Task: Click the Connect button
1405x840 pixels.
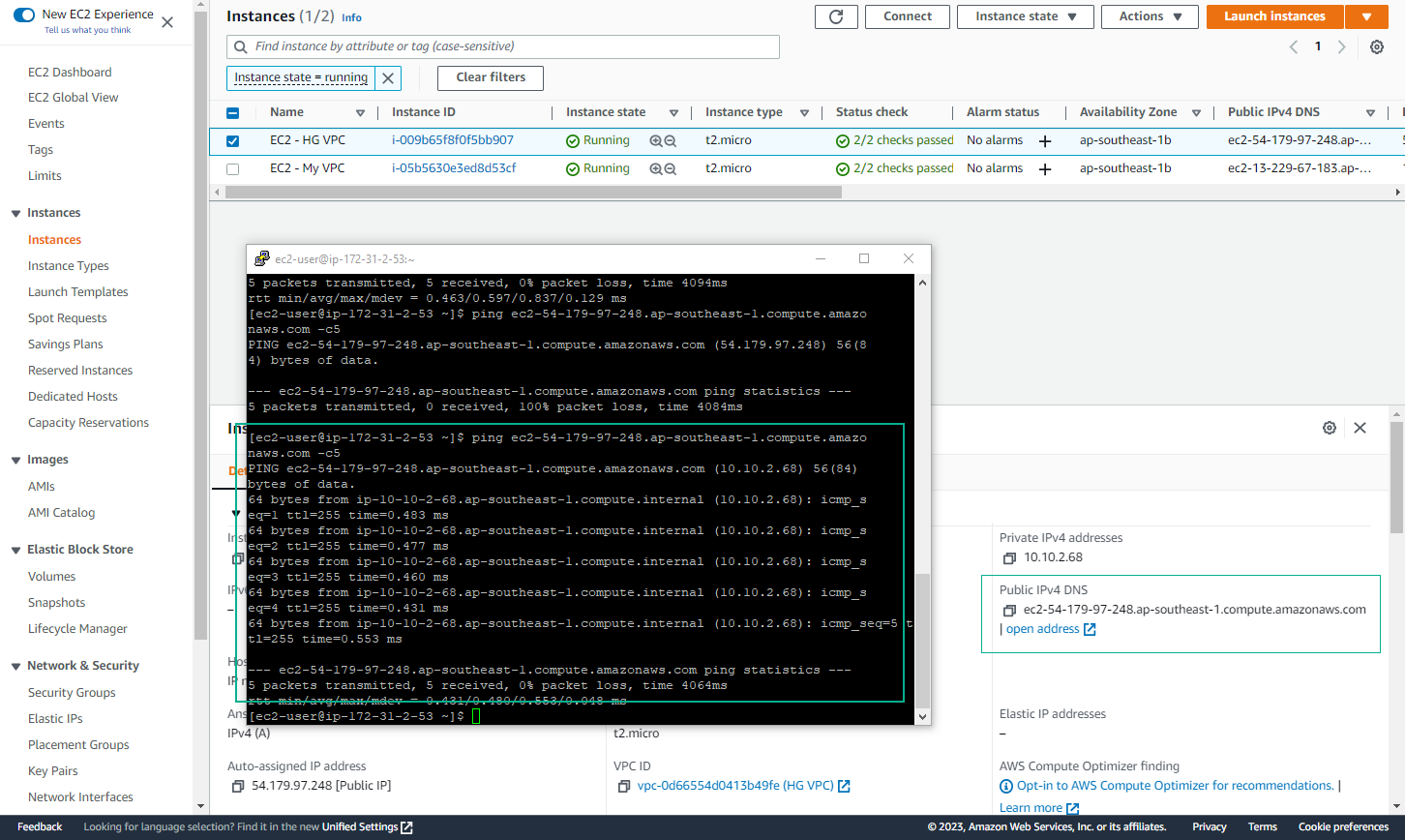Action: (908, 16)
